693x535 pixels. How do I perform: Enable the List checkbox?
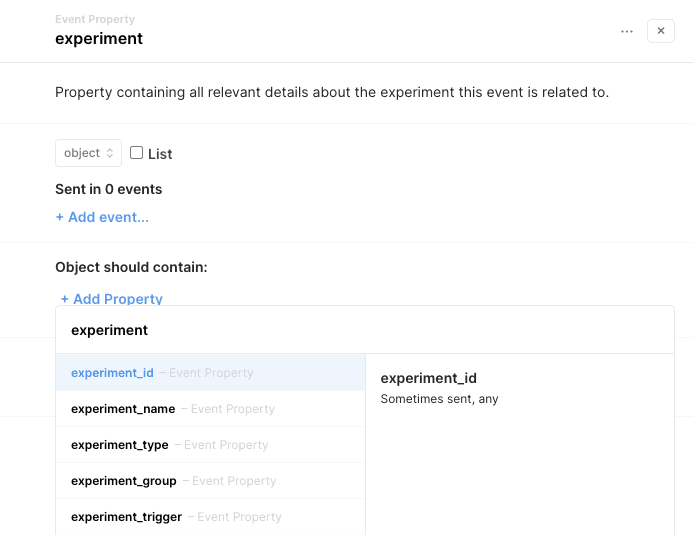pos(137,152)
